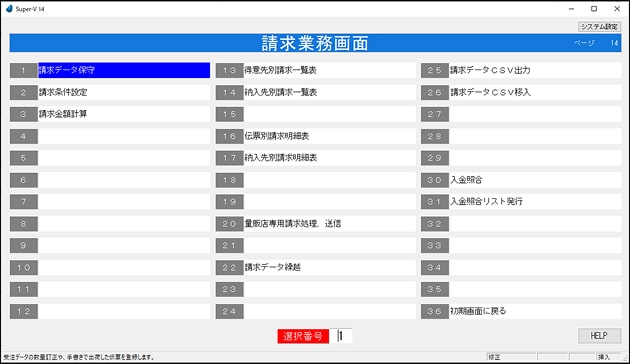Select menu item 請求金額計算
Viewport: 630px width, 364px height.
124,114
